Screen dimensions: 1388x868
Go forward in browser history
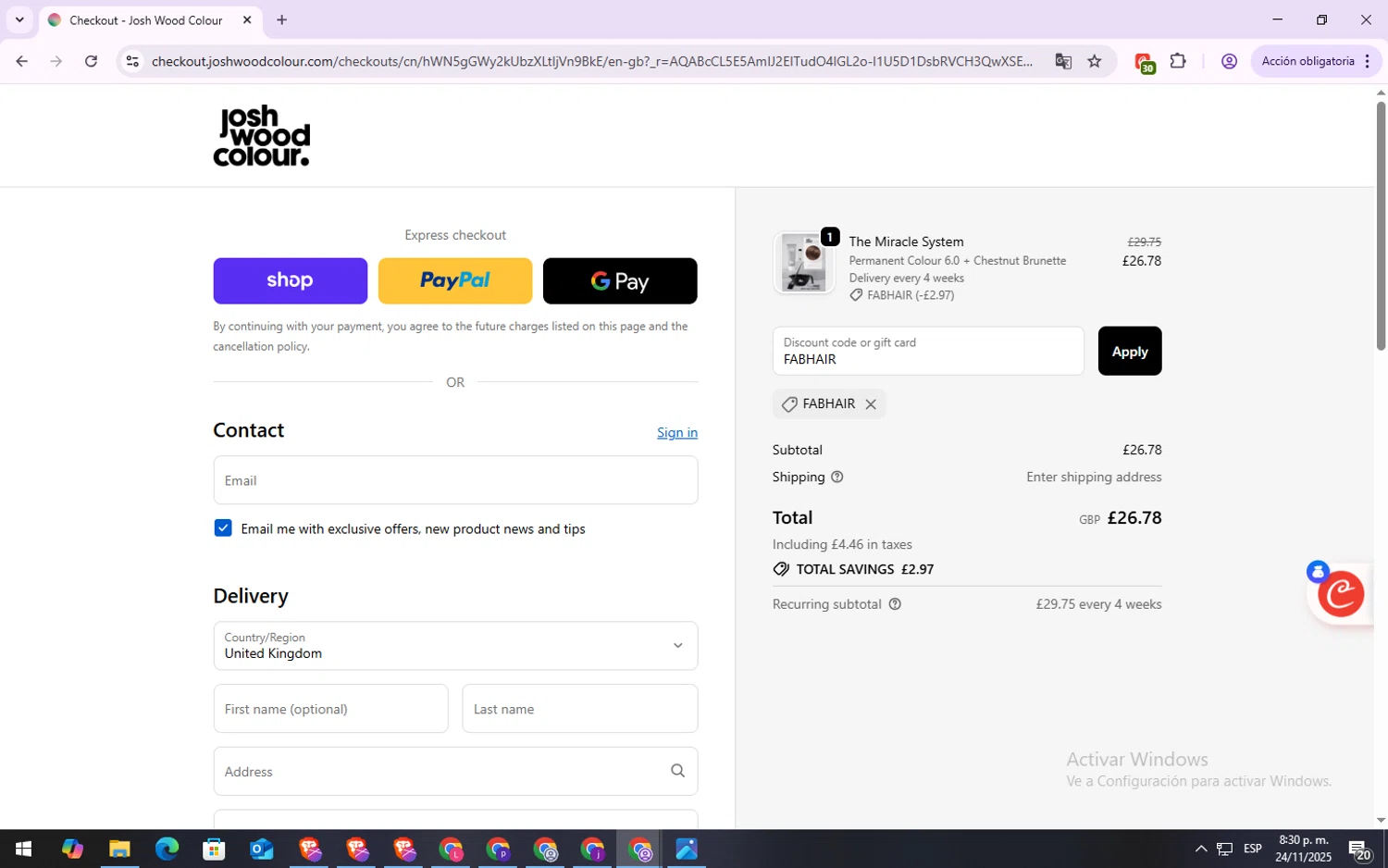pyautogui.click(x=56, y=61)
